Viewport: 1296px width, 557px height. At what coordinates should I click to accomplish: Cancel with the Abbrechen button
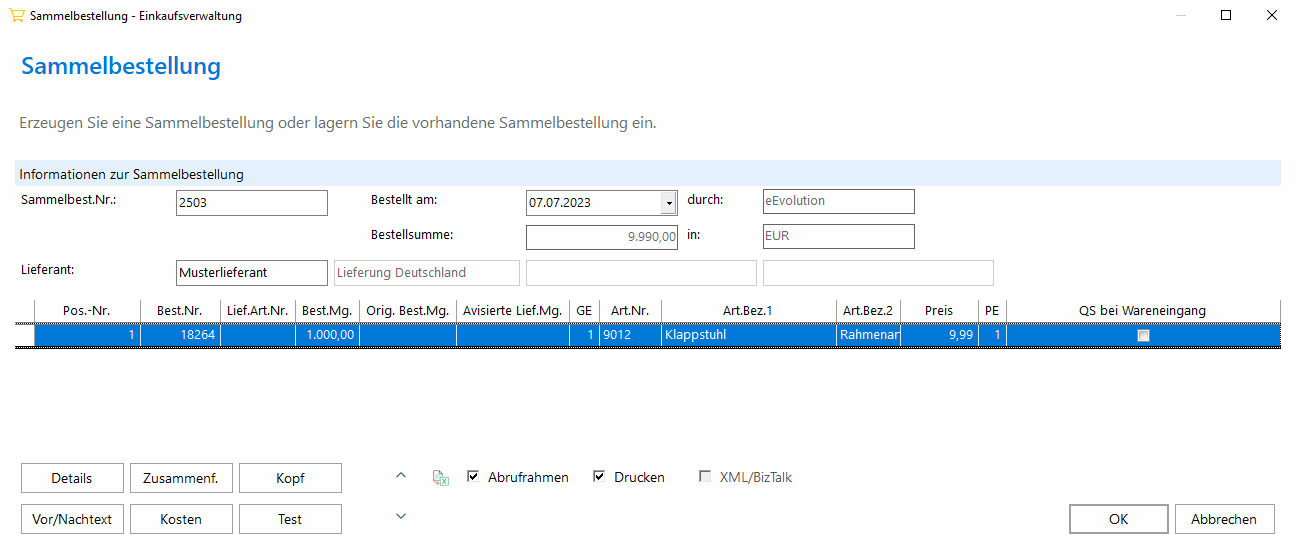click(1224, 519)
